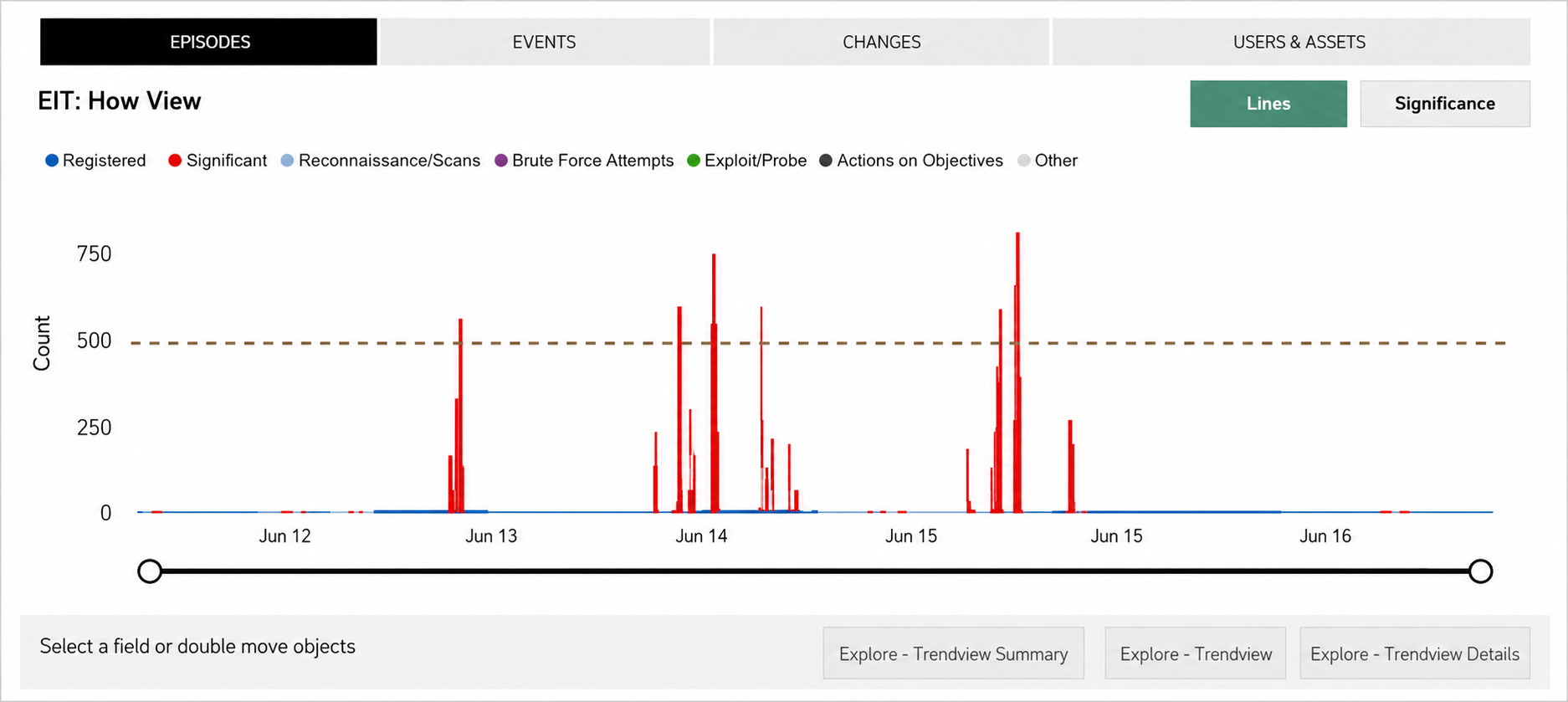Viewport: 1568px width, 702px height.
Task: Toggle the Registered legend item
Action: point(95,161)
